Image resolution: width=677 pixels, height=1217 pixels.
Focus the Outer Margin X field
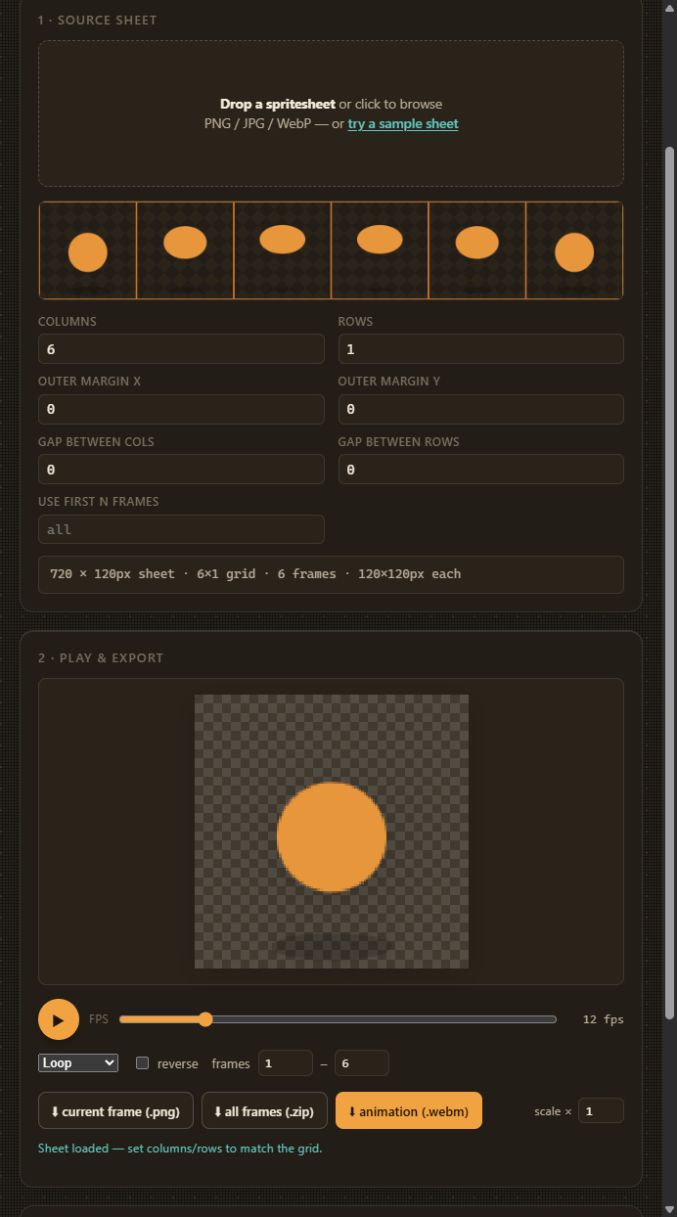pyautogui.click(x=181, y=409)
